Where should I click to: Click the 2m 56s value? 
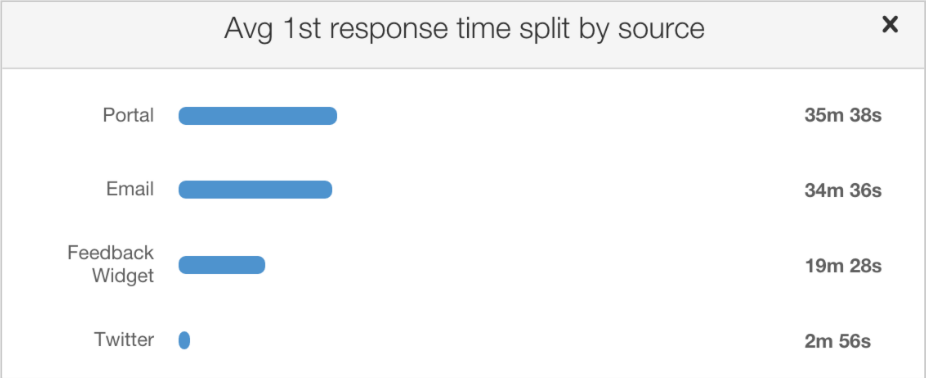point(837,341)
